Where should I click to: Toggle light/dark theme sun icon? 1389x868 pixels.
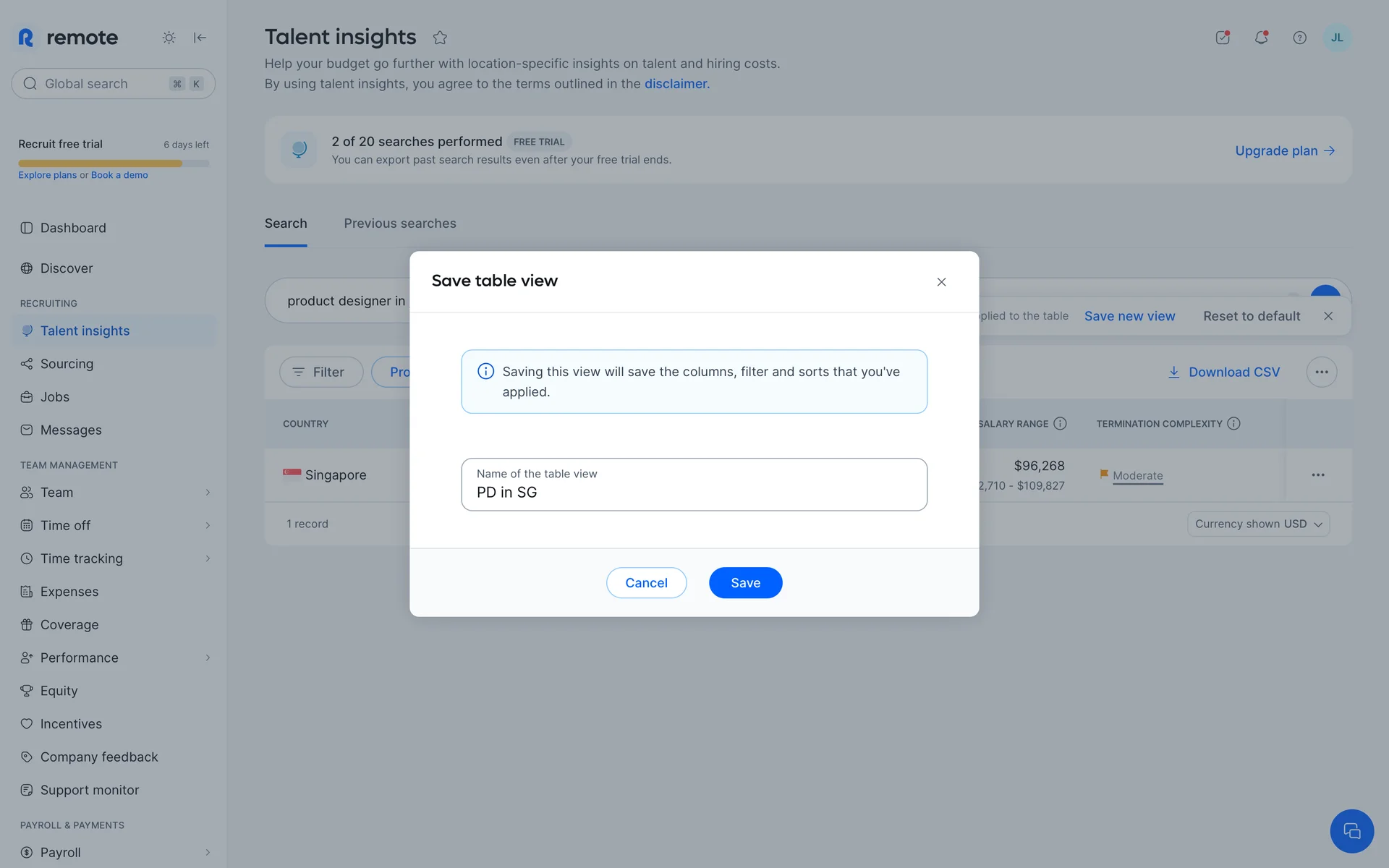(169, 38)
